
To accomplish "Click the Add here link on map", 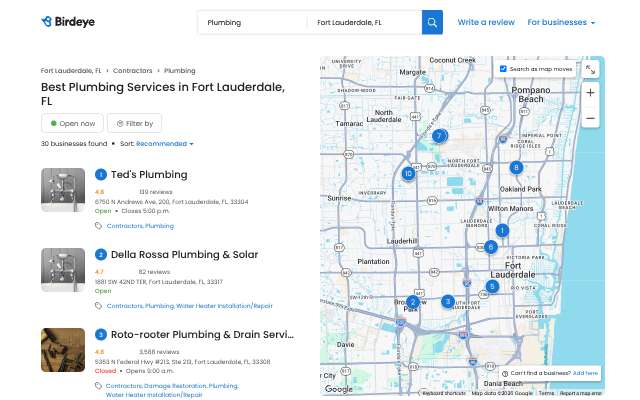I will click(x=585, y=373).
